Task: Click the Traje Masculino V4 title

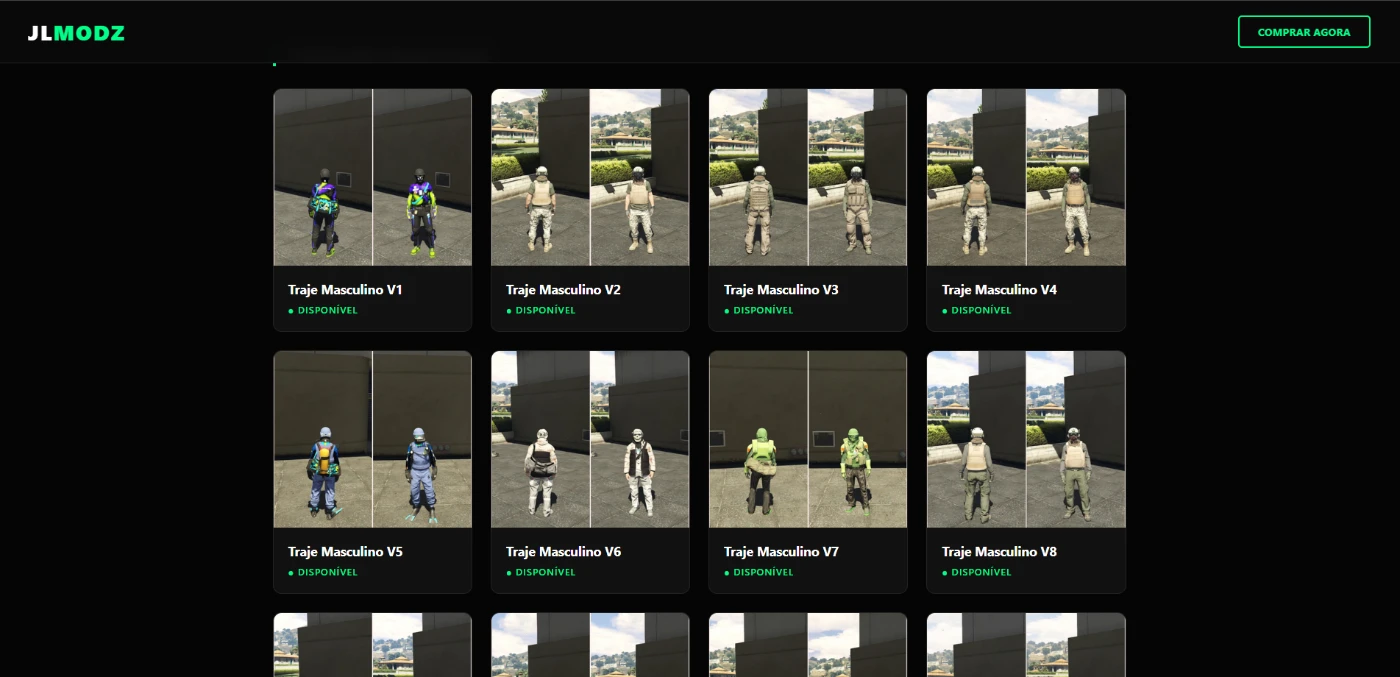Action: (999, 290)
